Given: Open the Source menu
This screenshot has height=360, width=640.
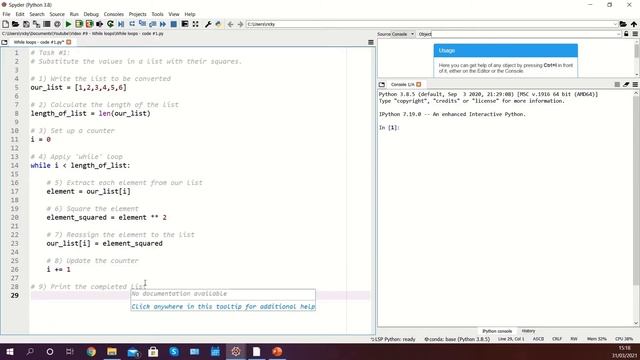Looking at the screenshot, I should tap(57, 14).
